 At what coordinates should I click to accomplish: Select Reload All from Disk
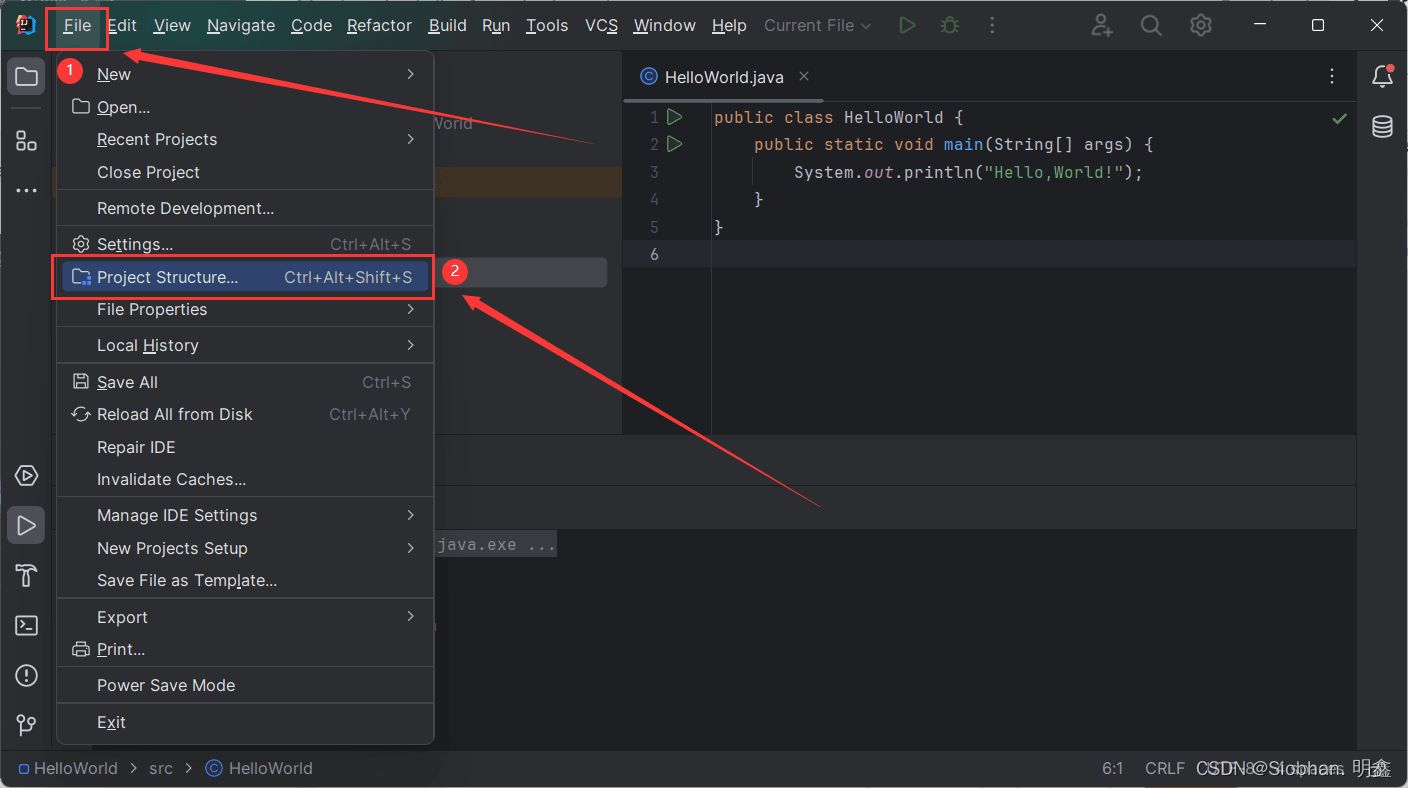point(245,414)
